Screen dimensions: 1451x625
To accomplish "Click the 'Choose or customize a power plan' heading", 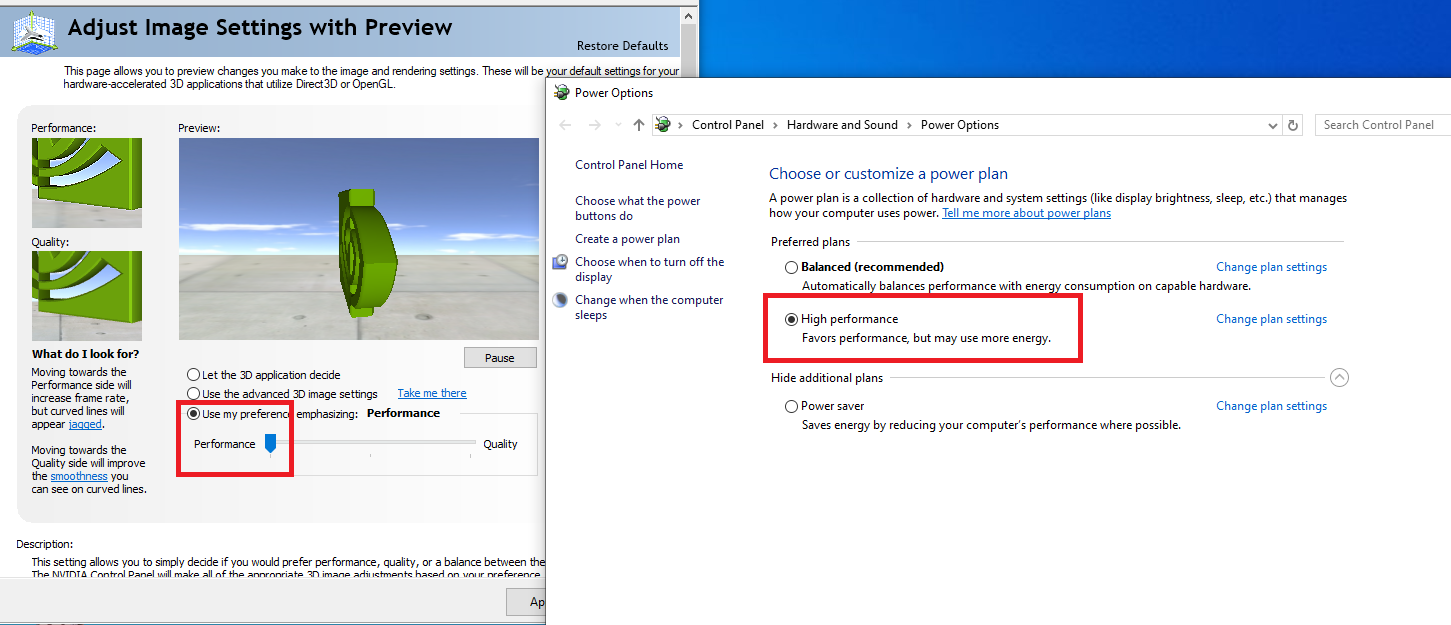I will click(888, 174).
